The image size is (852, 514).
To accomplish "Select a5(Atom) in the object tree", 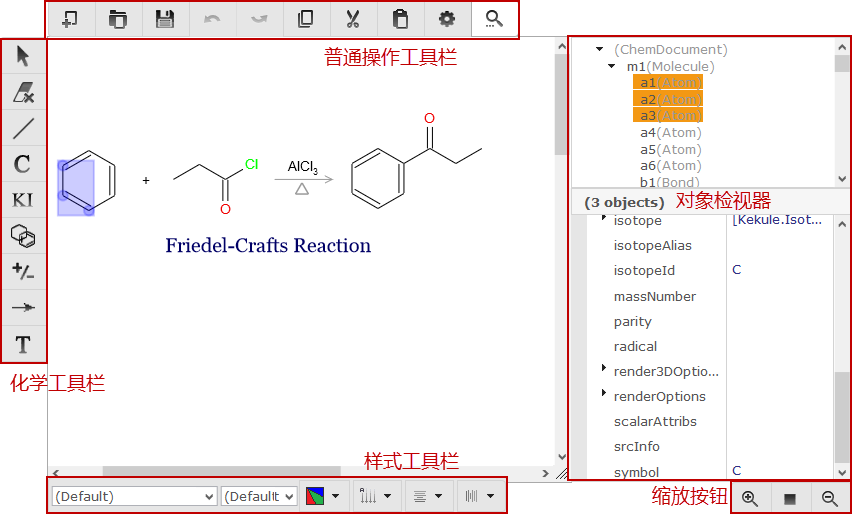I will pyautogui.click(x=671, y=149).
